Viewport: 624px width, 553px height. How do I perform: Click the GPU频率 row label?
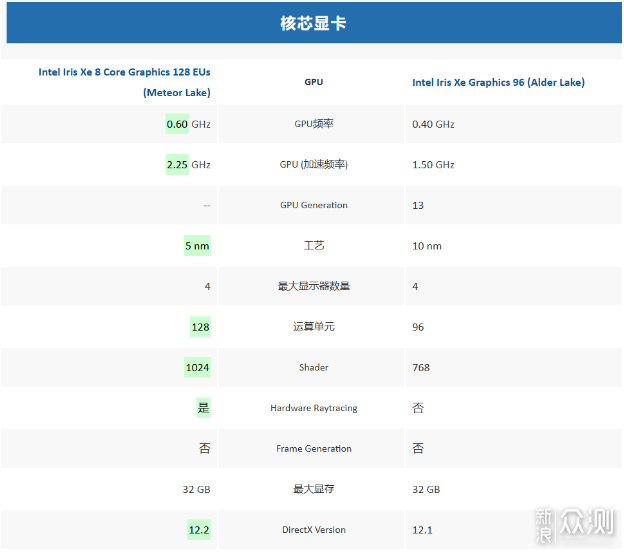314,124
